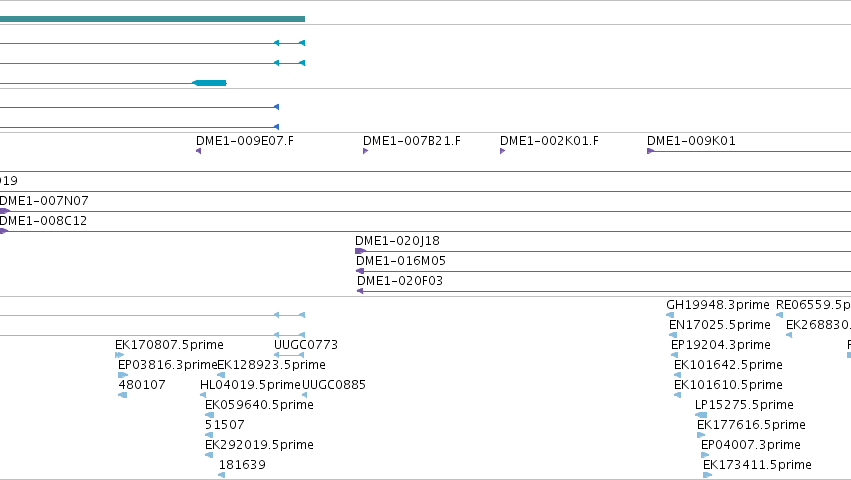Image resolution: width=851 pixels, height=480 pixels.
Task: Select the EK059640.5prime label
Action: tap(259, 405)
